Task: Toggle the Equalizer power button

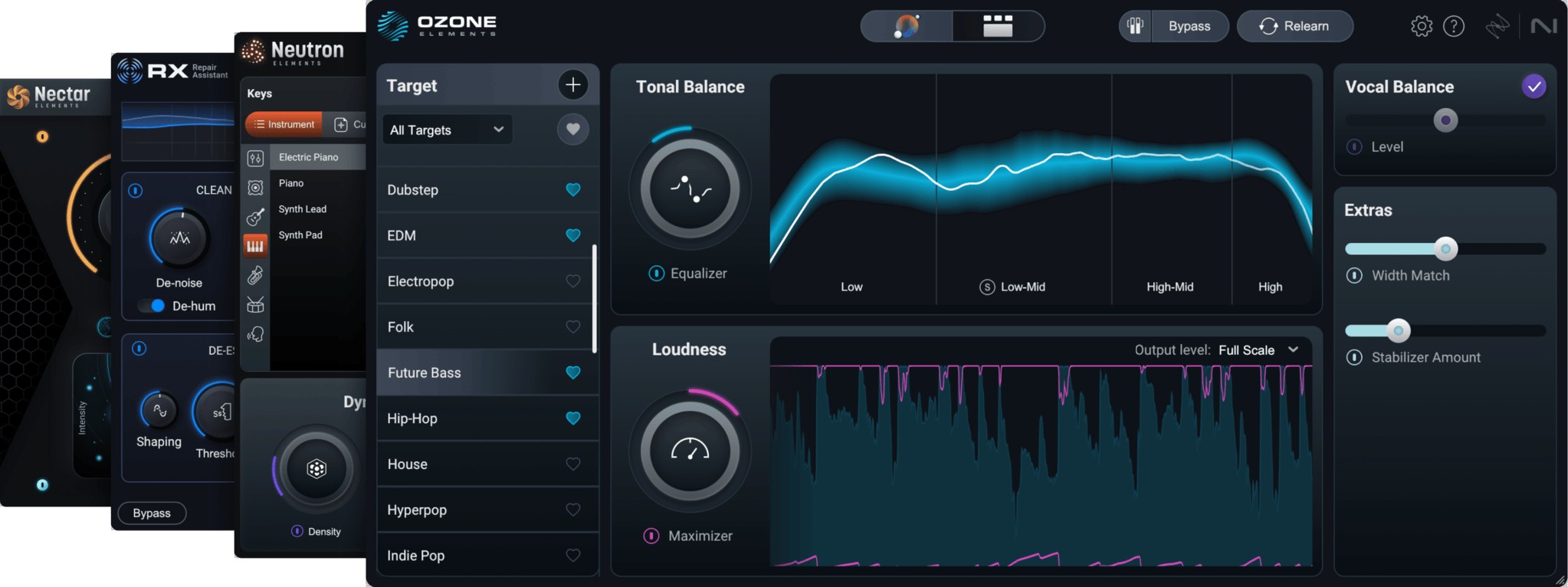Action: click(x=656, y=274)
